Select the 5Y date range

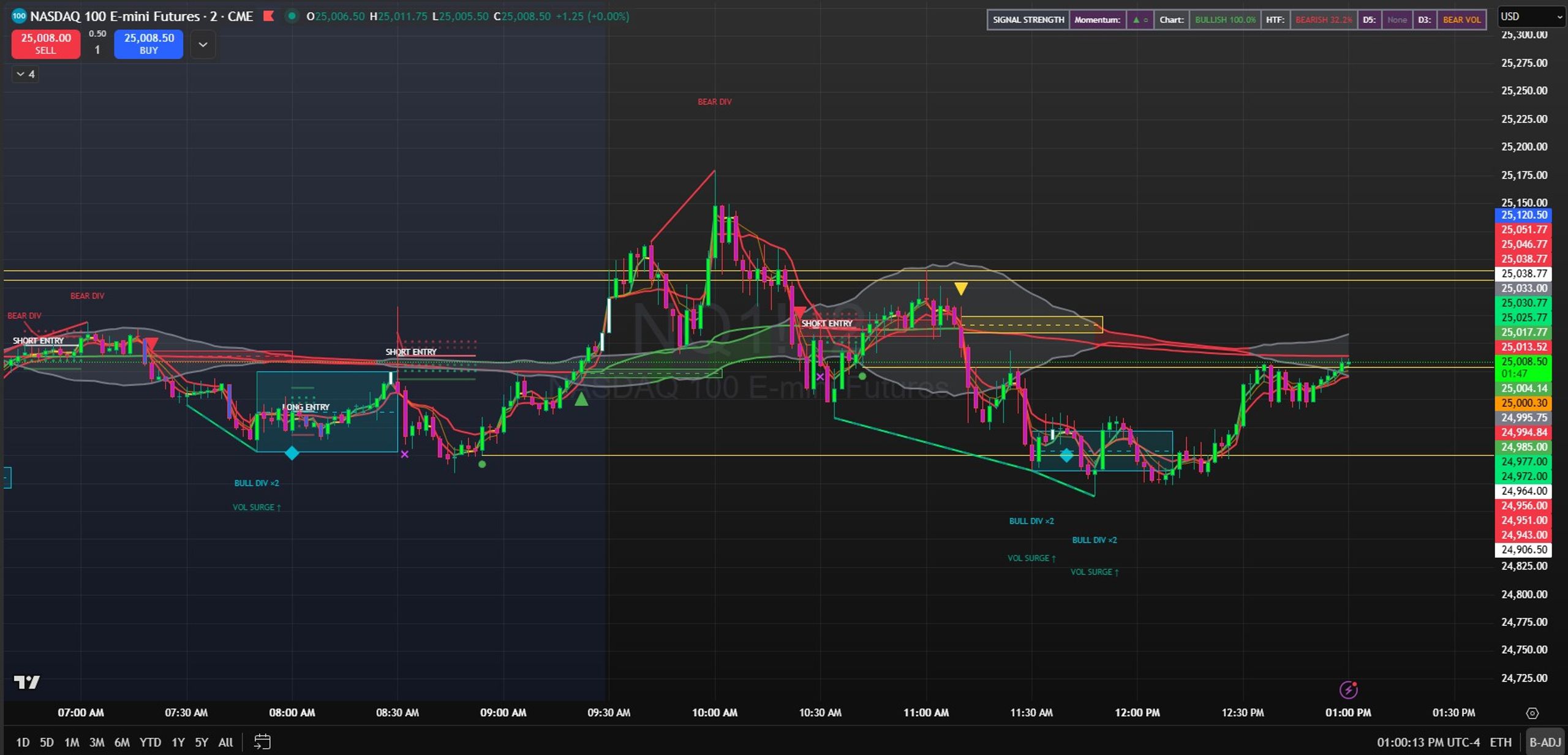click(202, 742)
